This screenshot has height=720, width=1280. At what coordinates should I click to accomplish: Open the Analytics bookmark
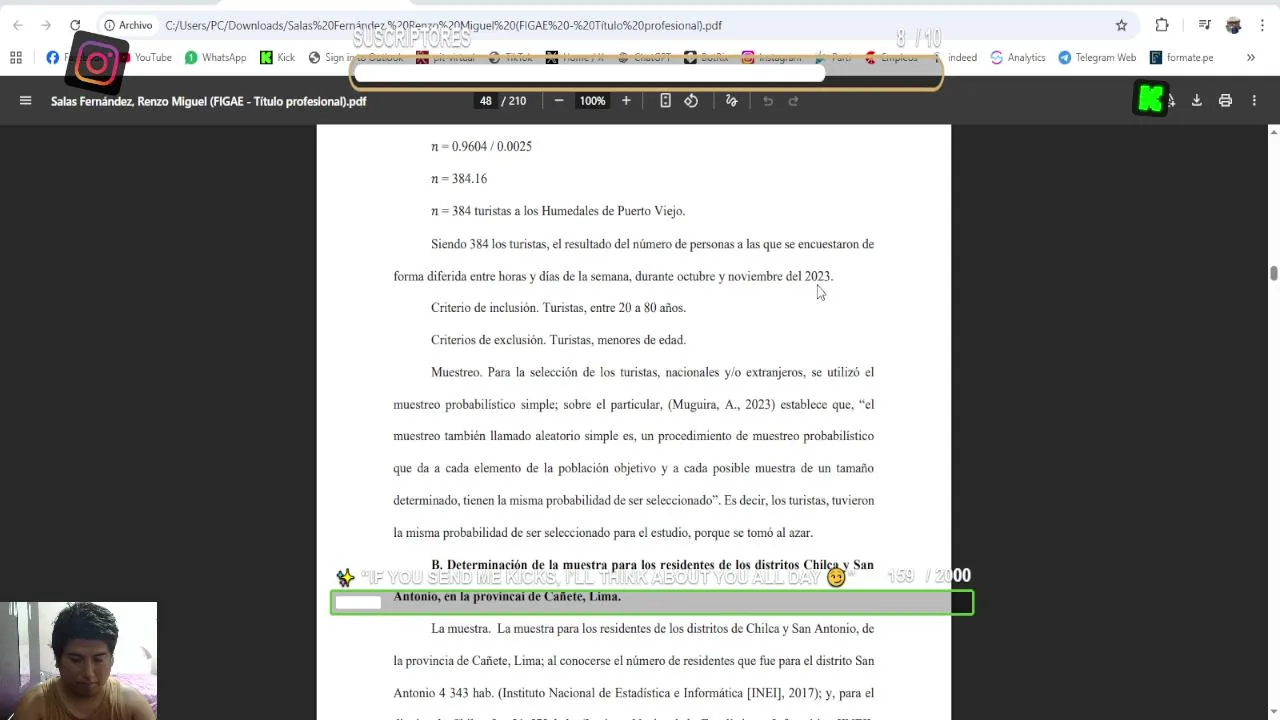click(x=1018, y=58)
